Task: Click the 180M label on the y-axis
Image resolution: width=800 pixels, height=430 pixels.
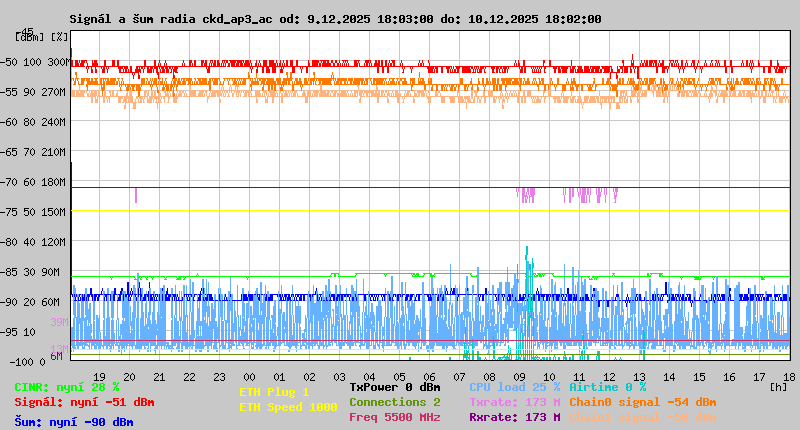Action: 54,182
